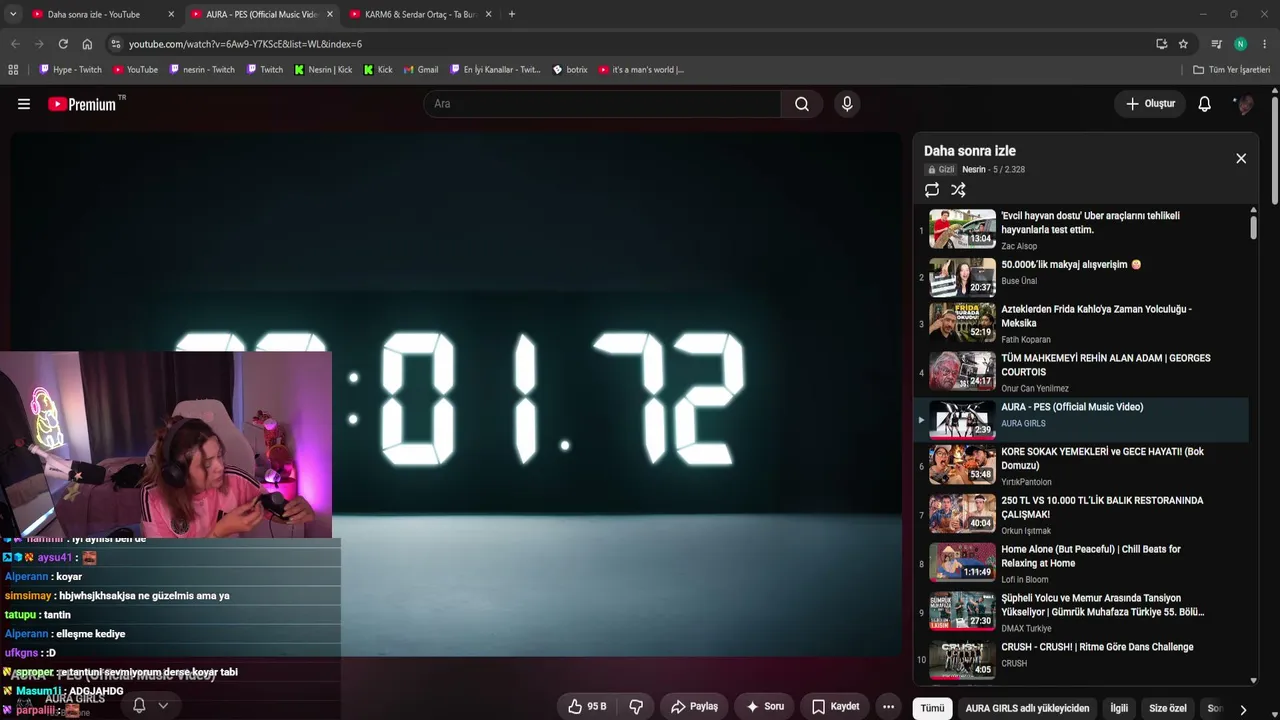Click the Oluştur create button
The height and width of the screenshot is (720, 1280).
click(x=1150, y=104)
